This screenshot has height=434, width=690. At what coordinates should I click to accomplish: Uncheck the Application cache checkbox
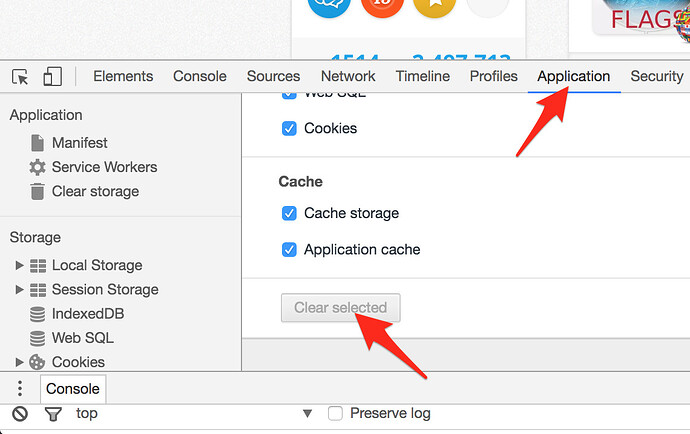[289, 250]
